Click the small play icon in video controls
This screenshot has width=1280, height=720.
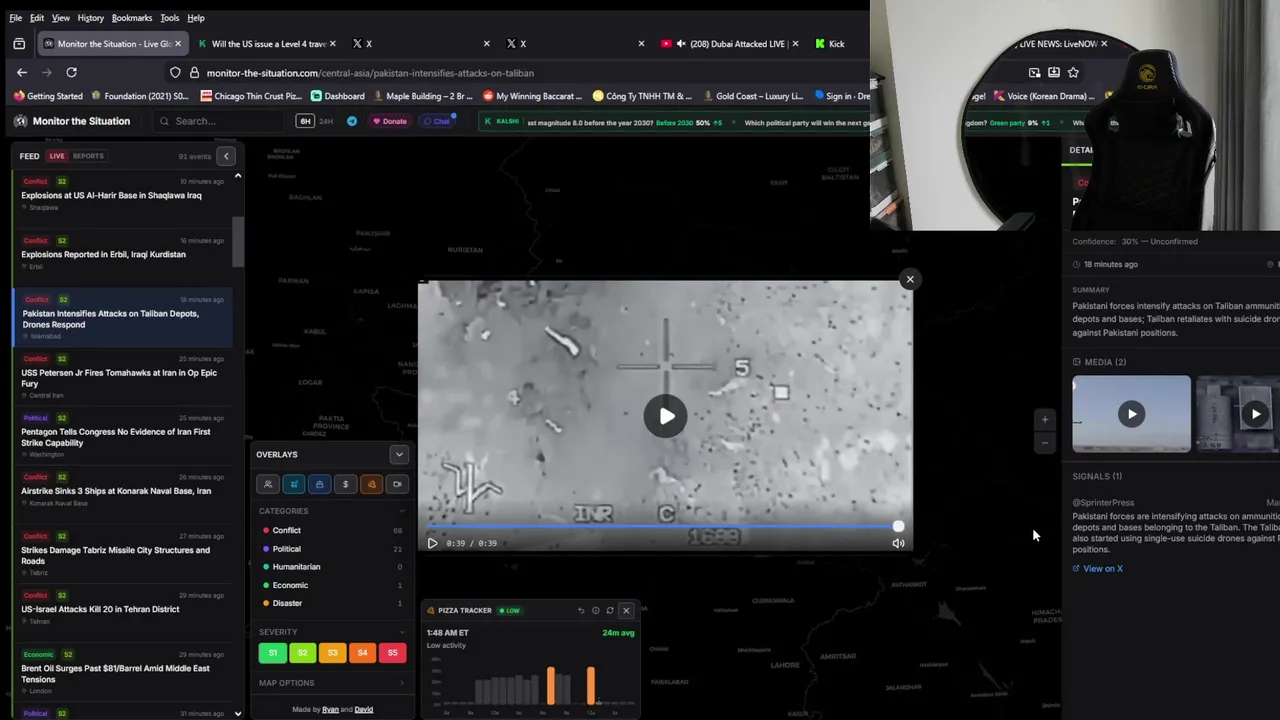[432, 543]
